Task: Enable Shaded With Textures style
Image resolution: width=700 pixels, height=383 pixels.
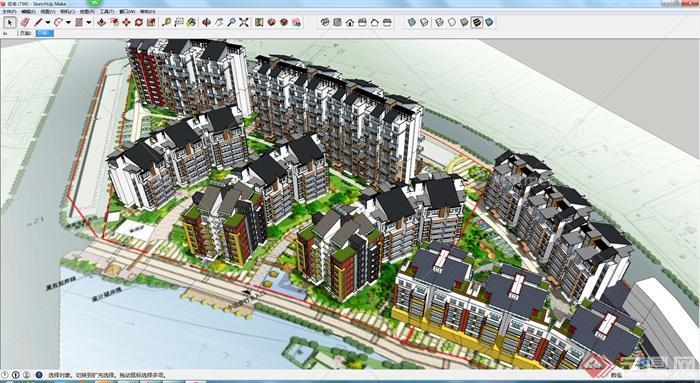Action: 477,22
